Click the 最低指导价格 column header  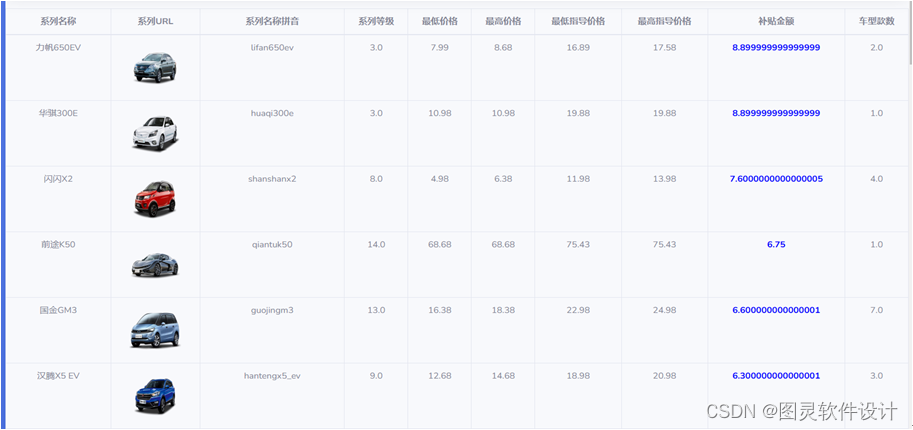point(578,22)
